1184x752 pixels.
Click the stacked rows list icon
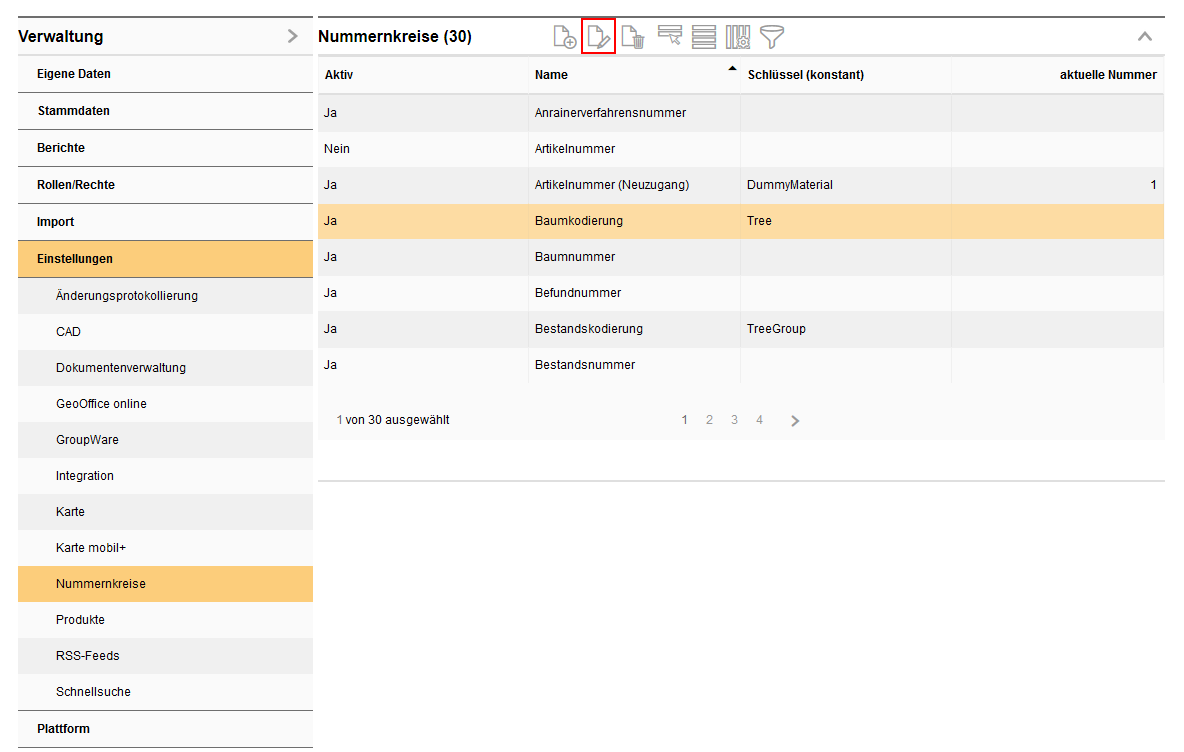click(x=704, y=38)
